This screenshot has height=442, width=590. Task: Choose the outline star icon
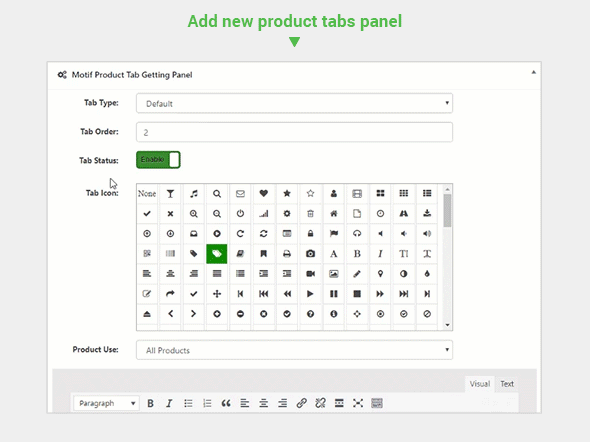point(310,193)
